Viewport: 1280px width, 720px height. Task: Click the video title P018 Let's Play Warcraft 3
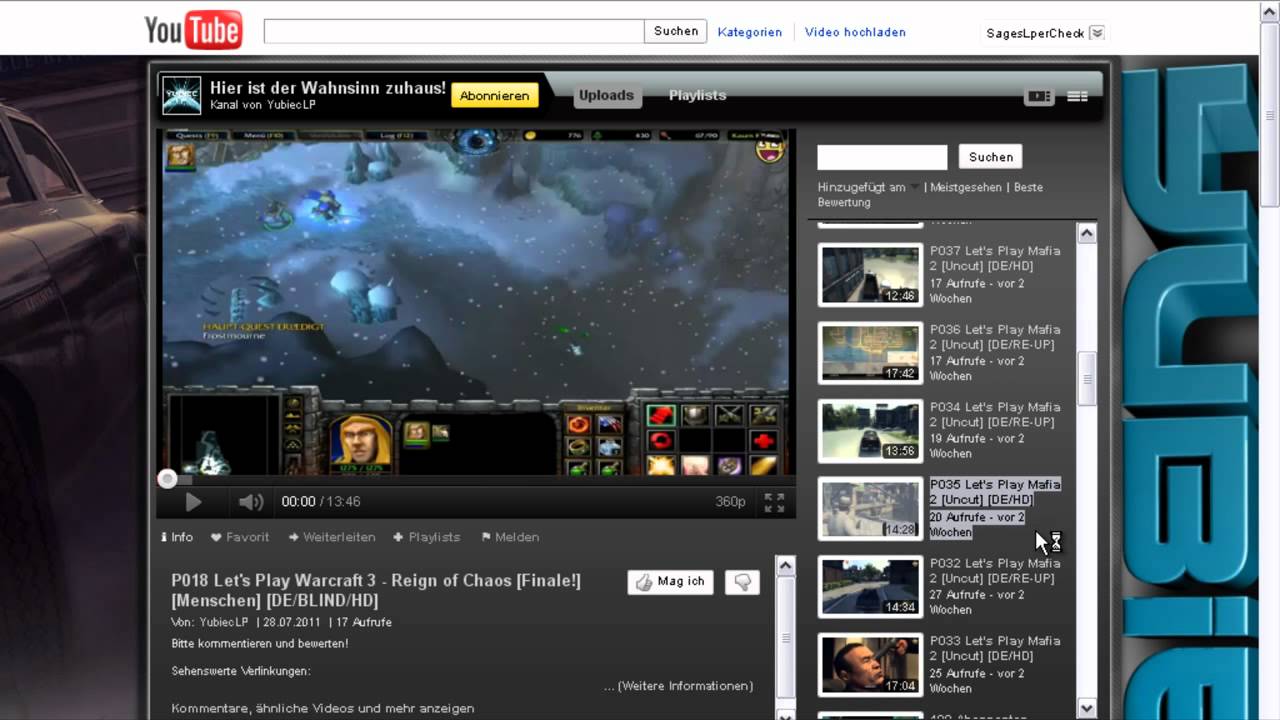376,590
